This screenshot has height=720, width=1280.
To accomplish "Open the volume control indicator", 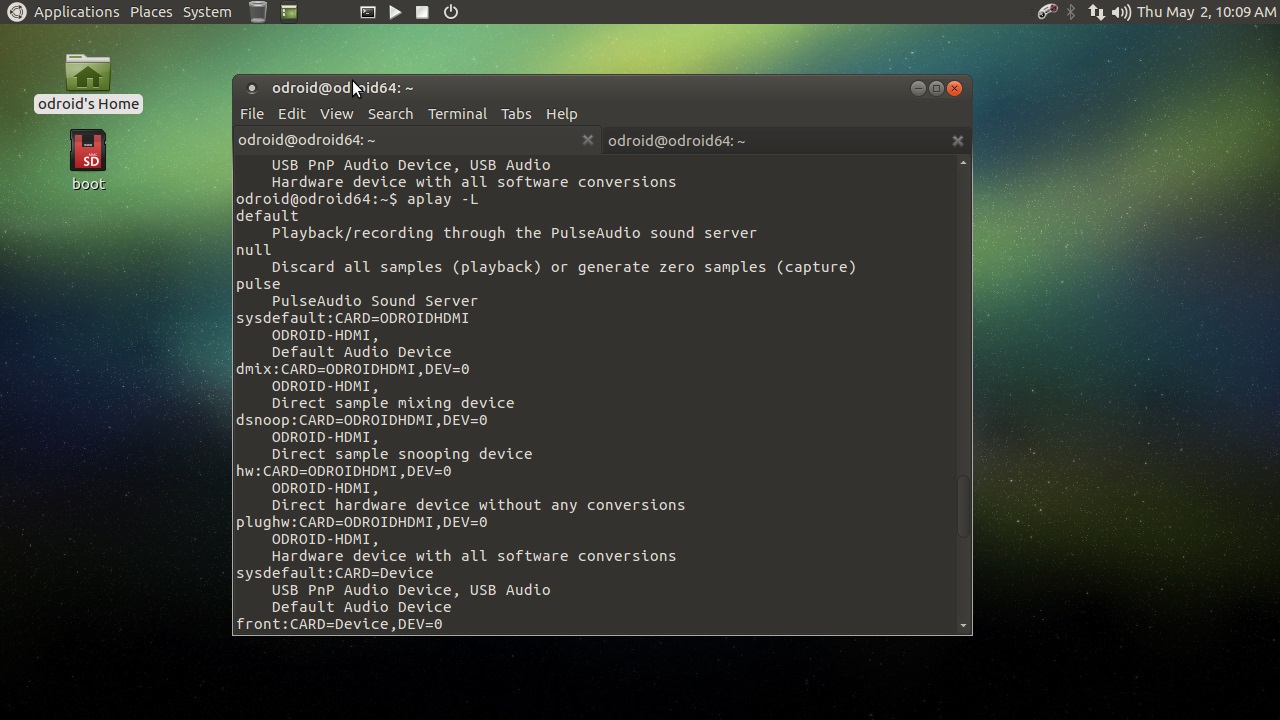I will coord(1121,12).
